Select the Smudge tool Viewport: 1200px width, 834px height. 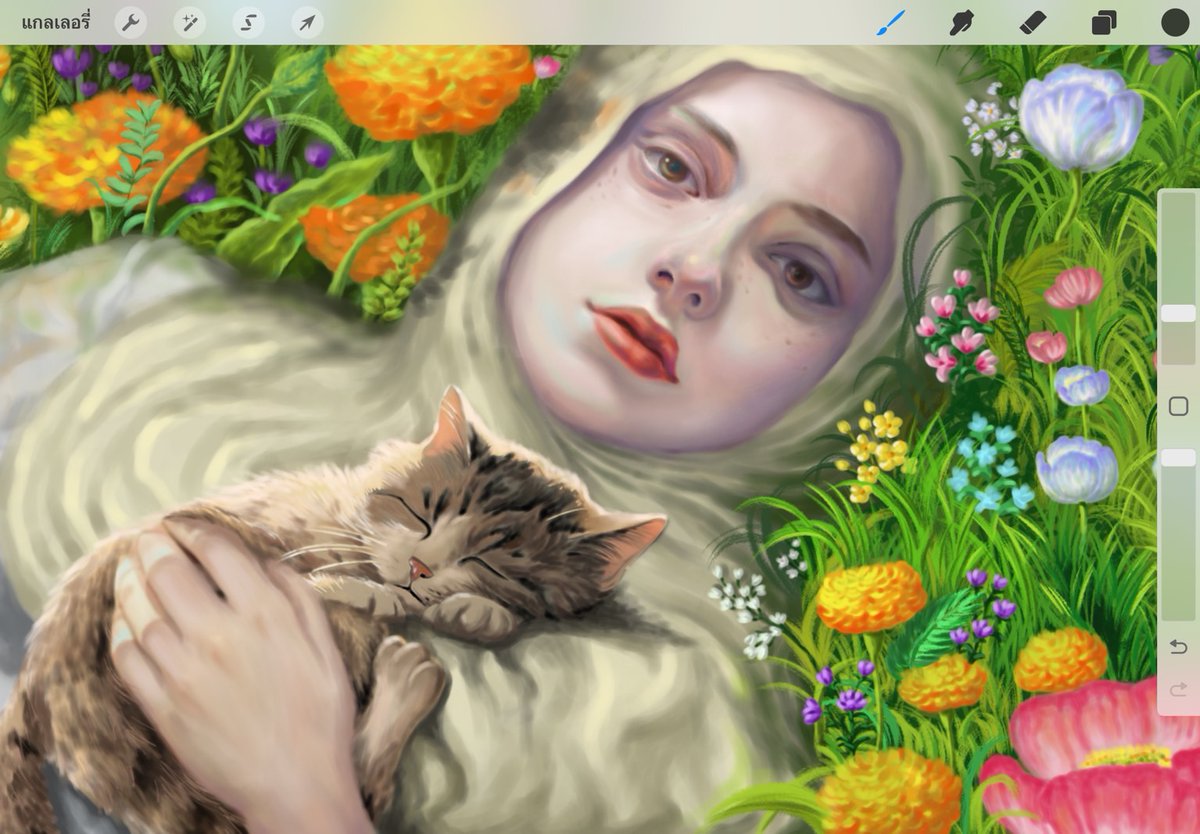pos(961,22)
